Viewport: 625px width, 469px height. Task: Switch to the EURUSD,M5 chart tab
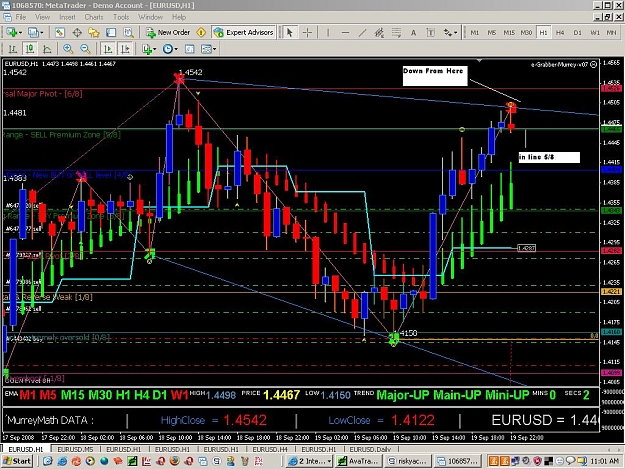click(75, 449)
